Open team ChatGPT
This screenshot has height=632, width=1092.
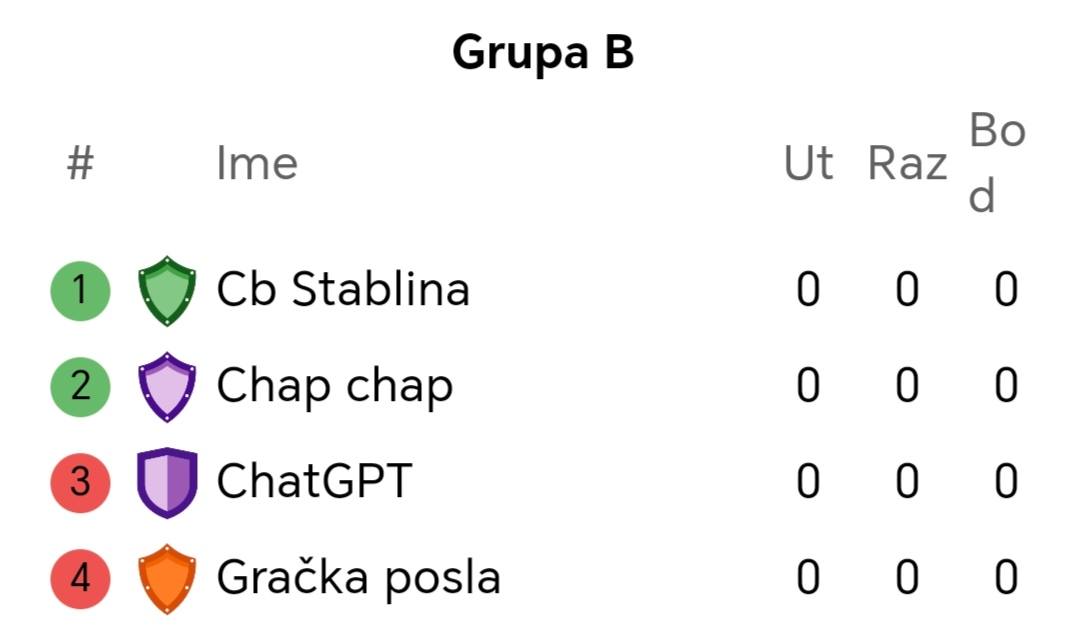click(x=314, y=481)
